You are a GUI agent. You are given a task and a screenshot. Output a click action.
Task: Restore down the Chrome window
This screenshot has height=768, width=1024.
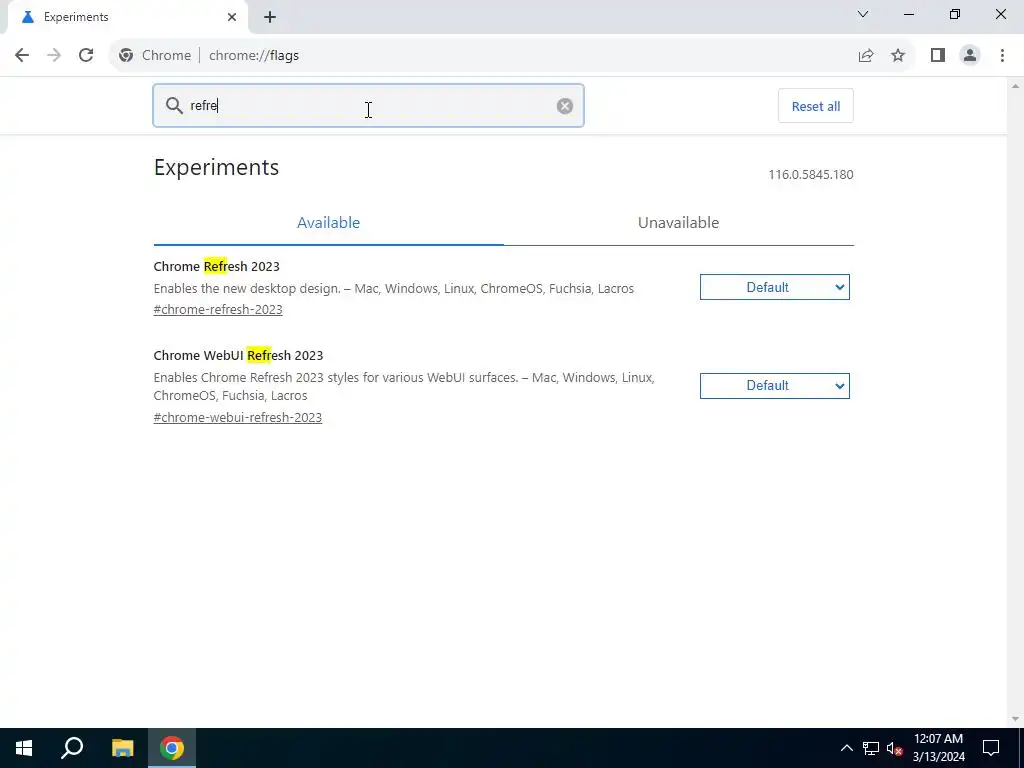point(955,14)
